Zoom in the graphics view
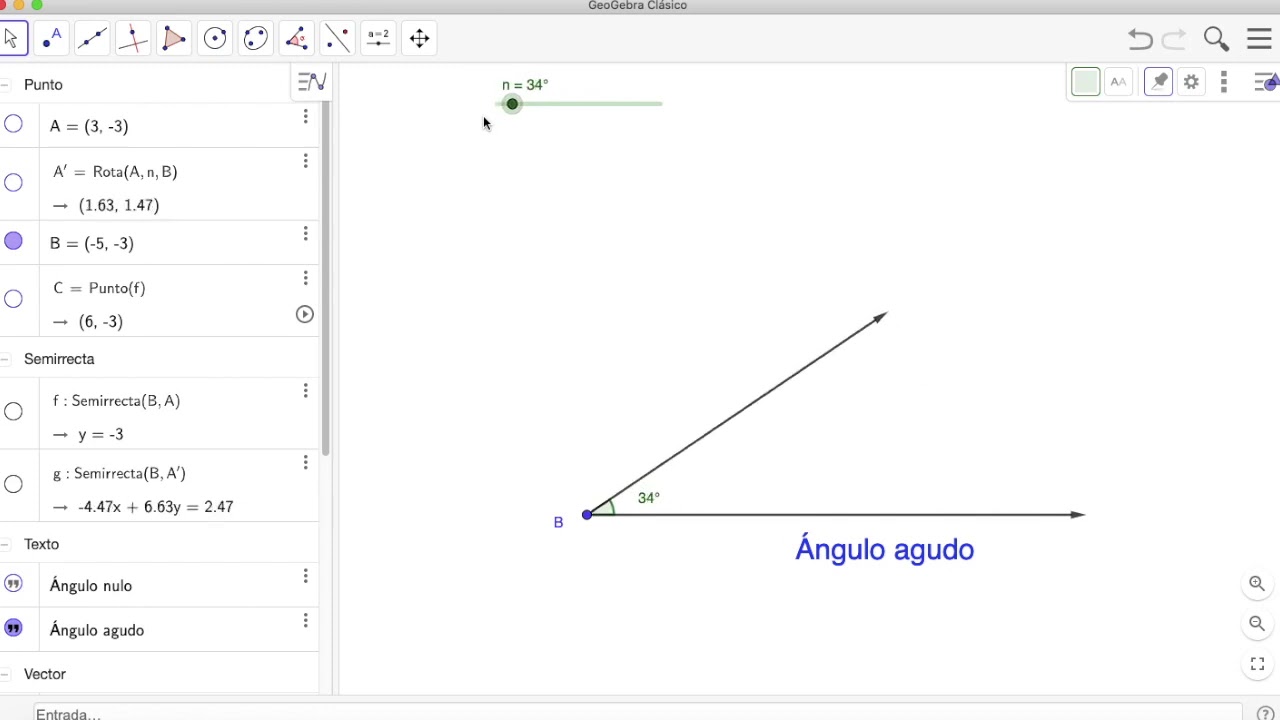1280x720 pixels. pos(1257,584)
